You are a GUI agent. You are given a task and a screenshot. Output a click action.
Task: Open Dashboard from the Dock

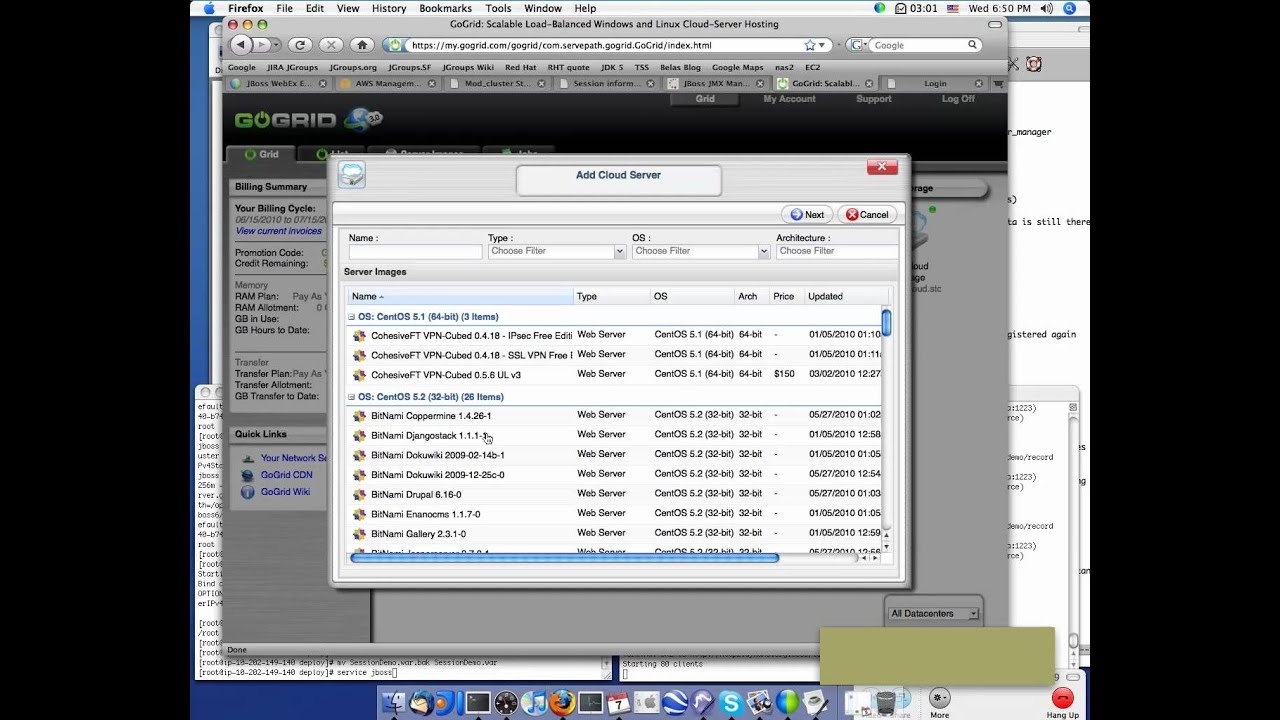point(506,703)
